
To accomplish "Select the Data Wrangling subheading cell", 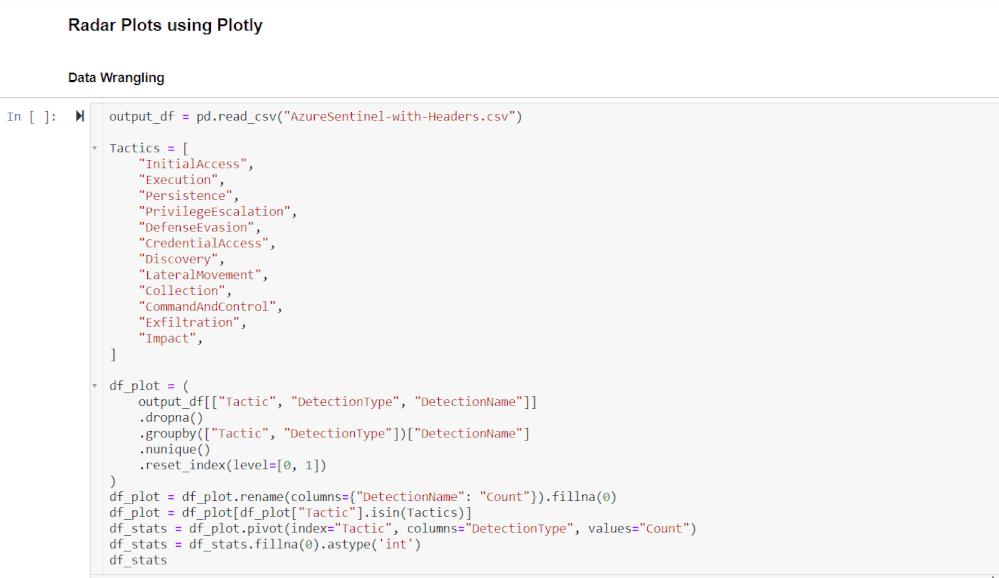I will coord(116,78).
